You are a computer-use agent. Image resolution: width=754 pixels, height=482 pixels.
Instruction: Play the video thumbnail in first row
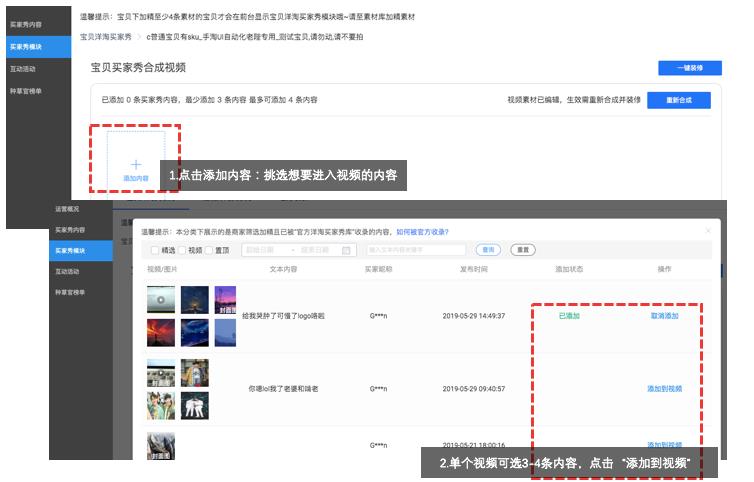161,300
